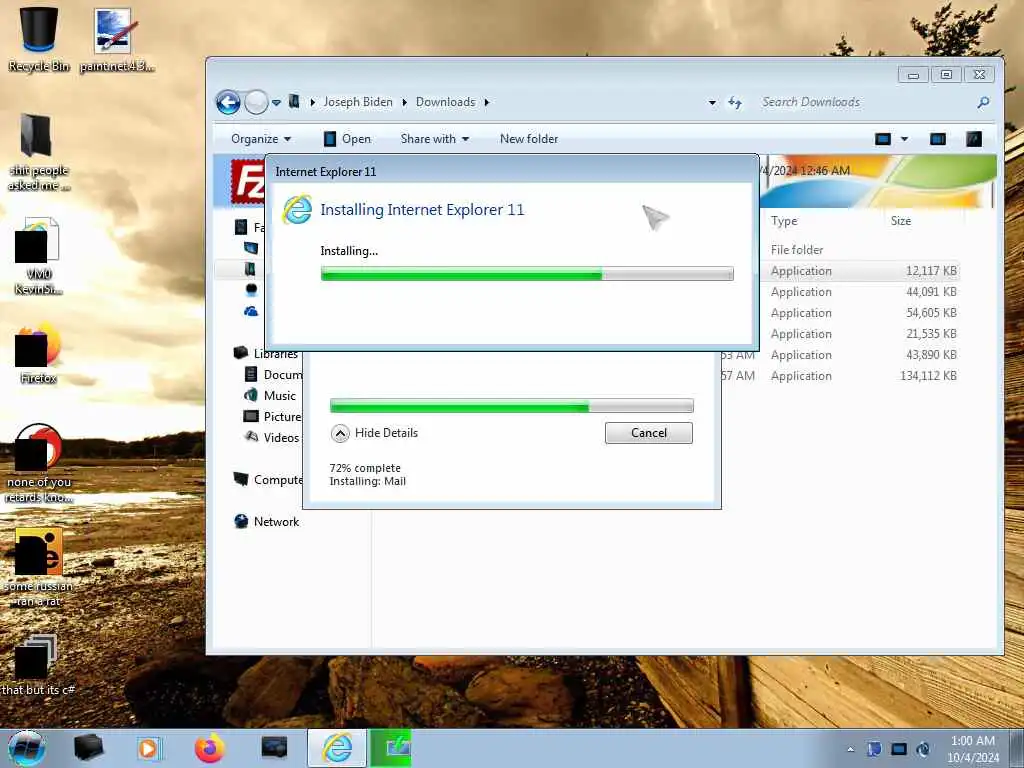This screenshot has height=768, width=1024.
Task: Open the recent pages dropdown arrow
Action: click(x=276, y=103)
